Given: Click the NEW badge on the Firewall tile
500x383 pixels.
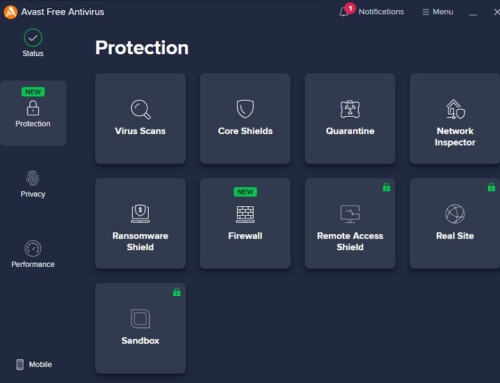Looking at the screenshot, I should [245, 192].
